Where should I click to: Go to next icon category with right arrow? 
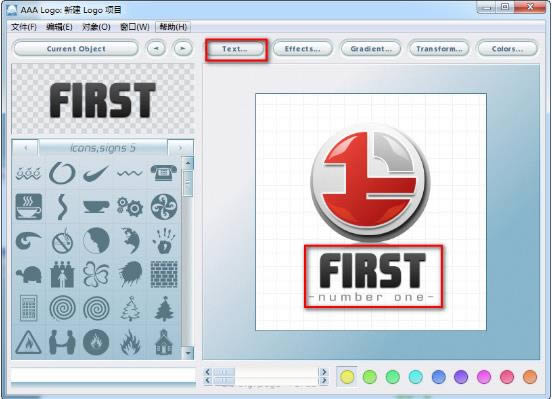tap(180, 148)
